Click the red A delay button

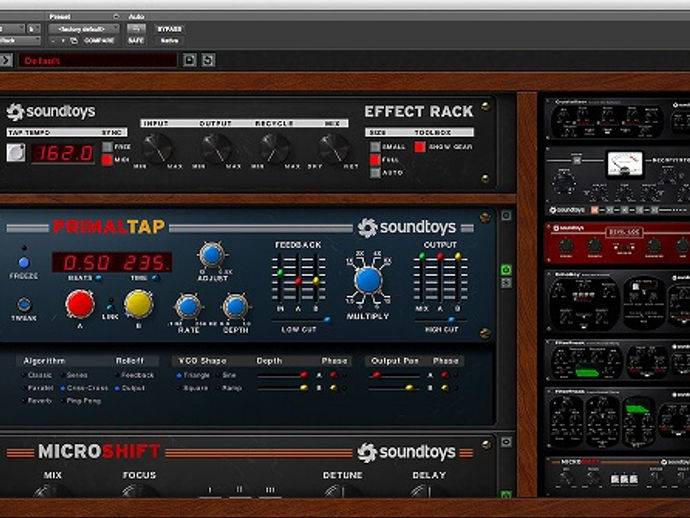click(x=80, y=304)
